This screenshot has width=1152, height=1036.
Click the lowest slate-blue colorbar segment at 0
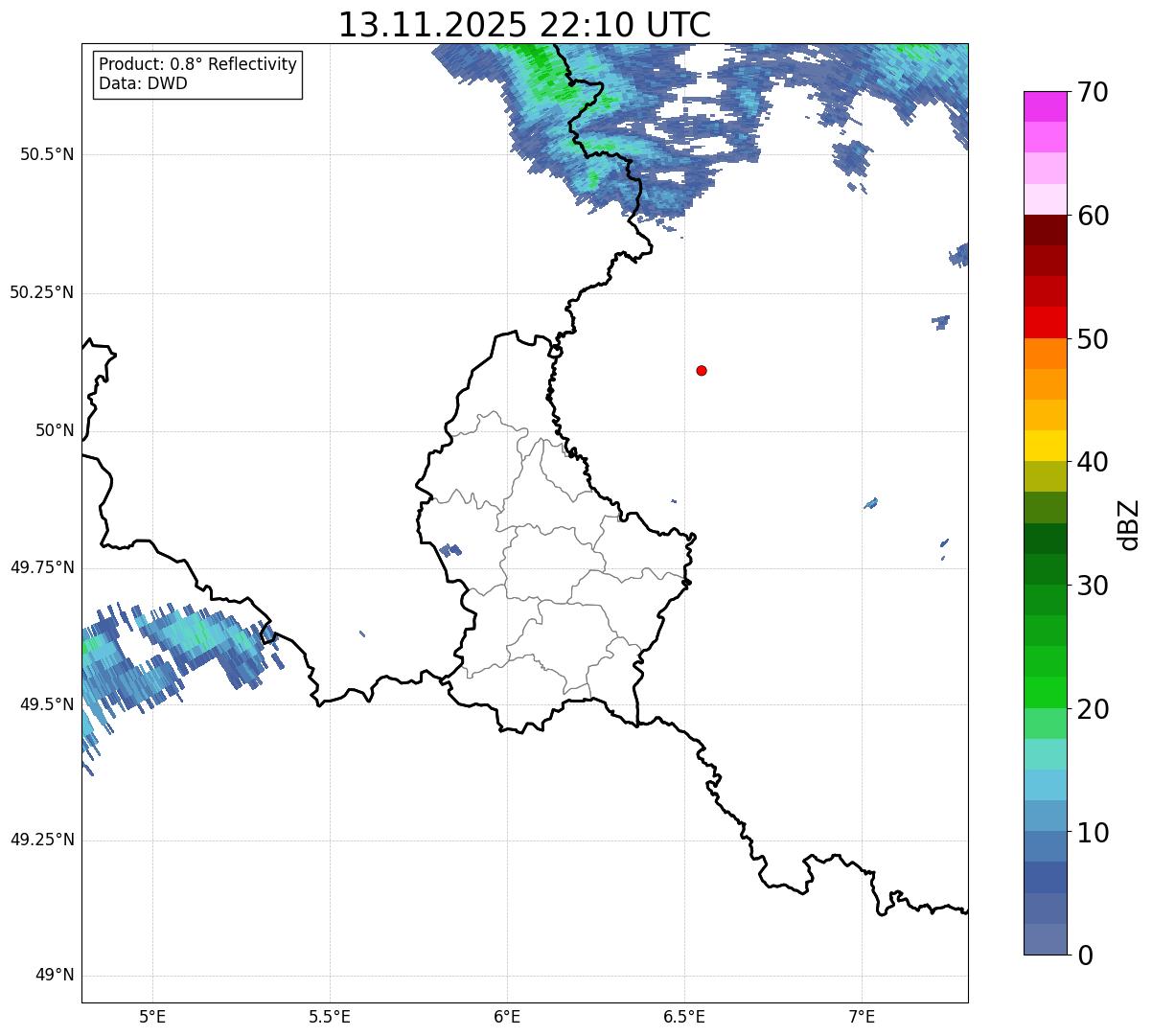tap(1045, 939)
